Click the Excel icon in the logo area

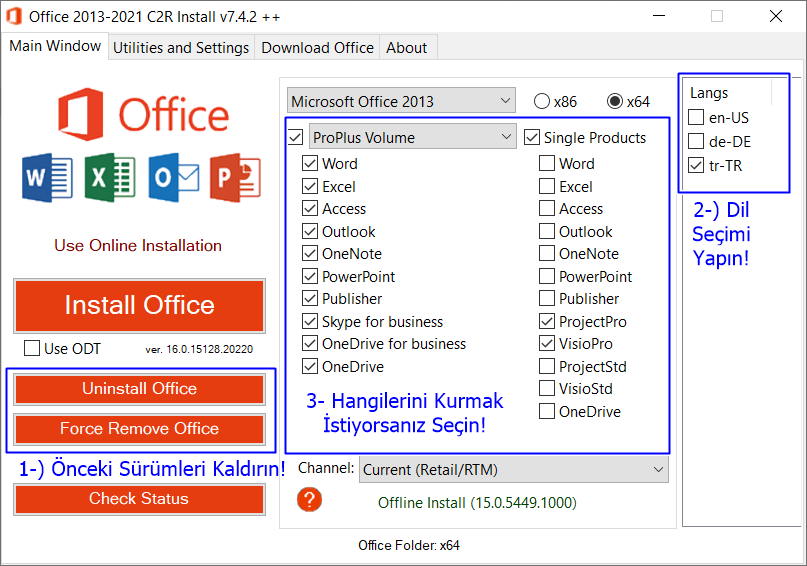click(x=109, y=179)
